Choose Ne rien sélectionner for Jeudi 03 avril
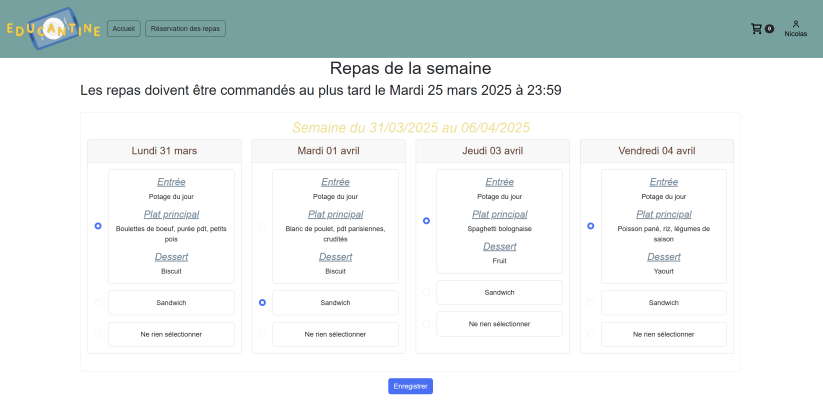Screen dimensions: 823x400 click(426, 323)
